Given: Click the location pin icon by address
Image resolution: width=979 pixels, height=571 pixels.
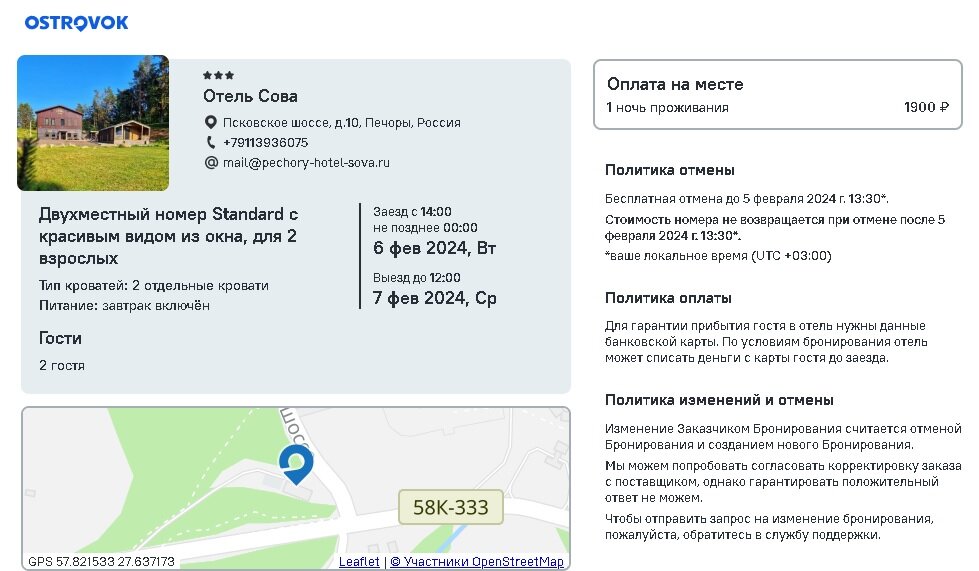Looking at the screenshot, I should point(211,122).
